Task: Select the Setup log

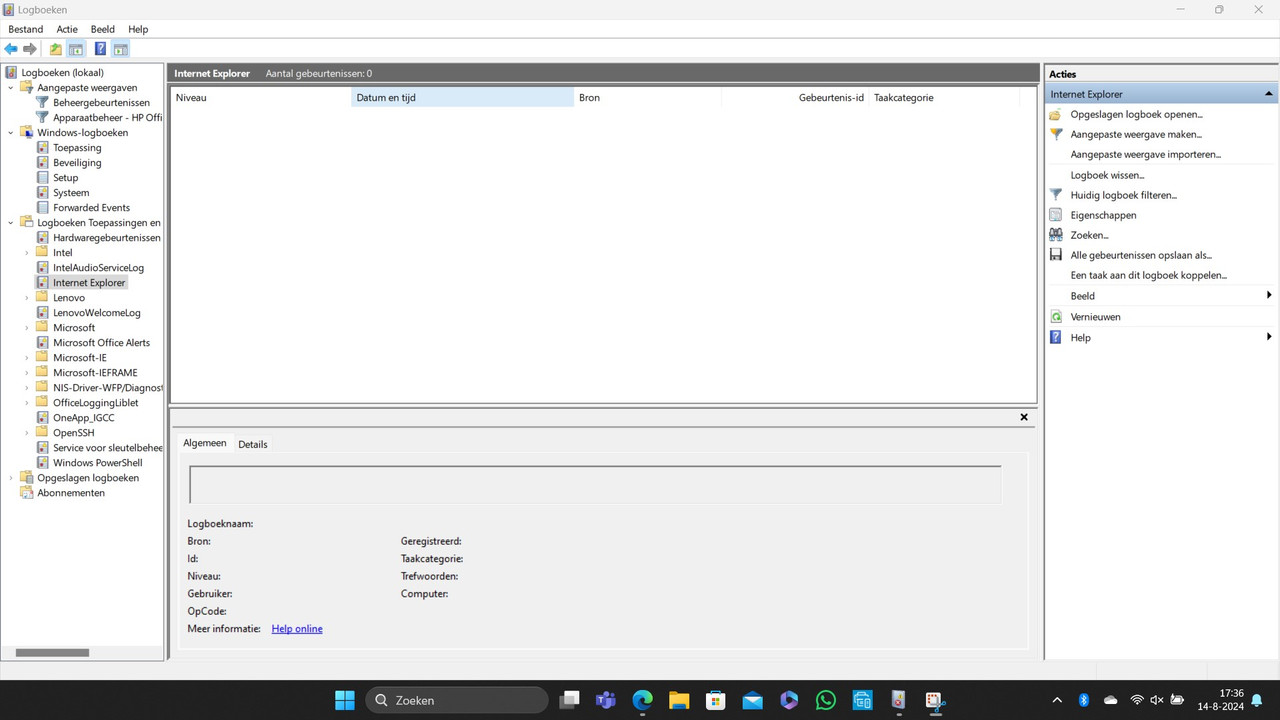Action: [x=65, y=177]
